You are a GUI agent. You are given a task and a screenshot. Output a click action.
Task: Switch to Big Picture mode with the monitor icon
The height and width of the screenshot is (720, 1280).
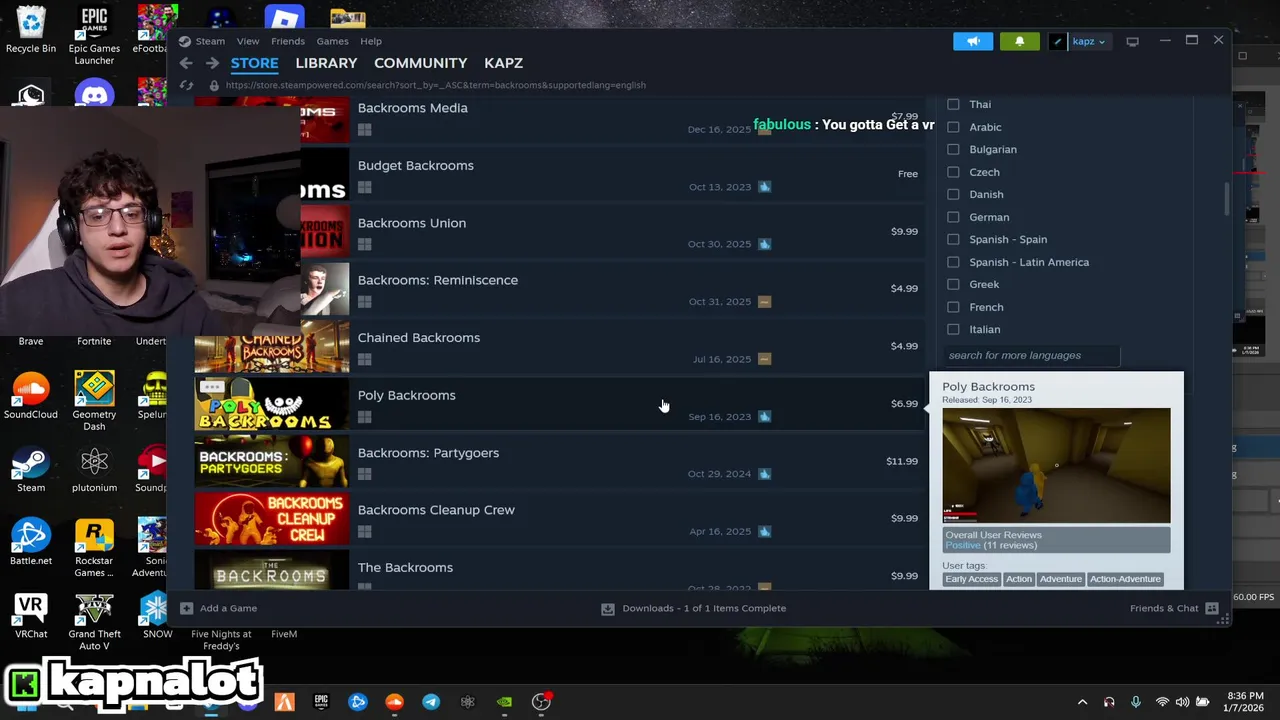tap(1132, 41)
